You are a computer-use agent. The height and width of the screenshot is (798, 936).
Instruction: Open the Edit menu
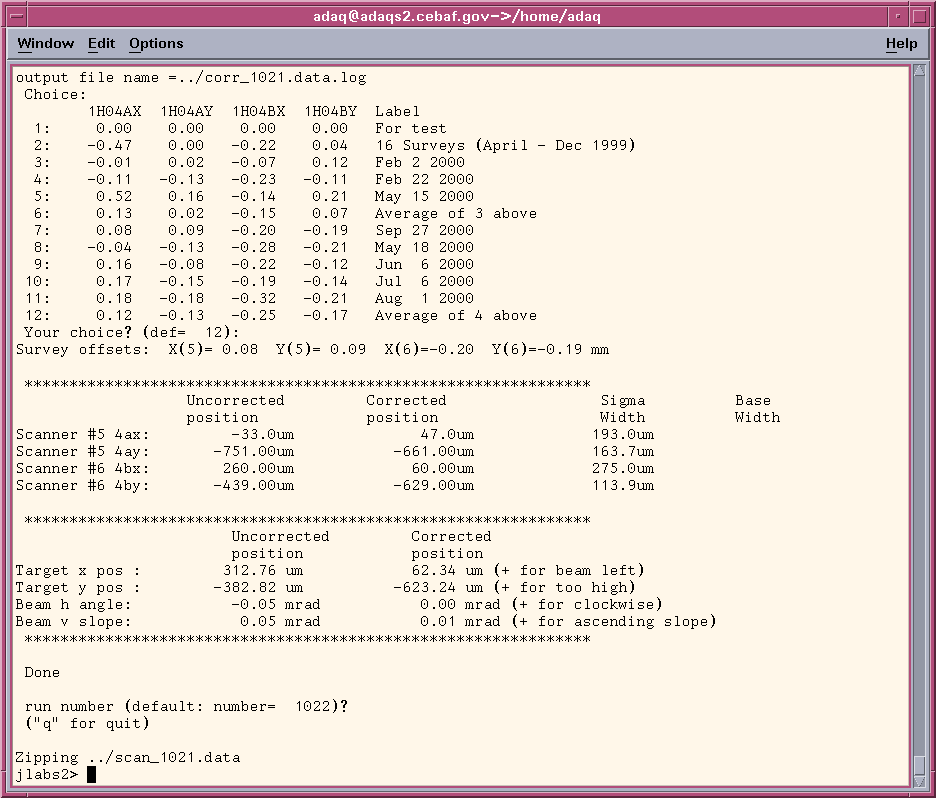click(x=101, y=44)
